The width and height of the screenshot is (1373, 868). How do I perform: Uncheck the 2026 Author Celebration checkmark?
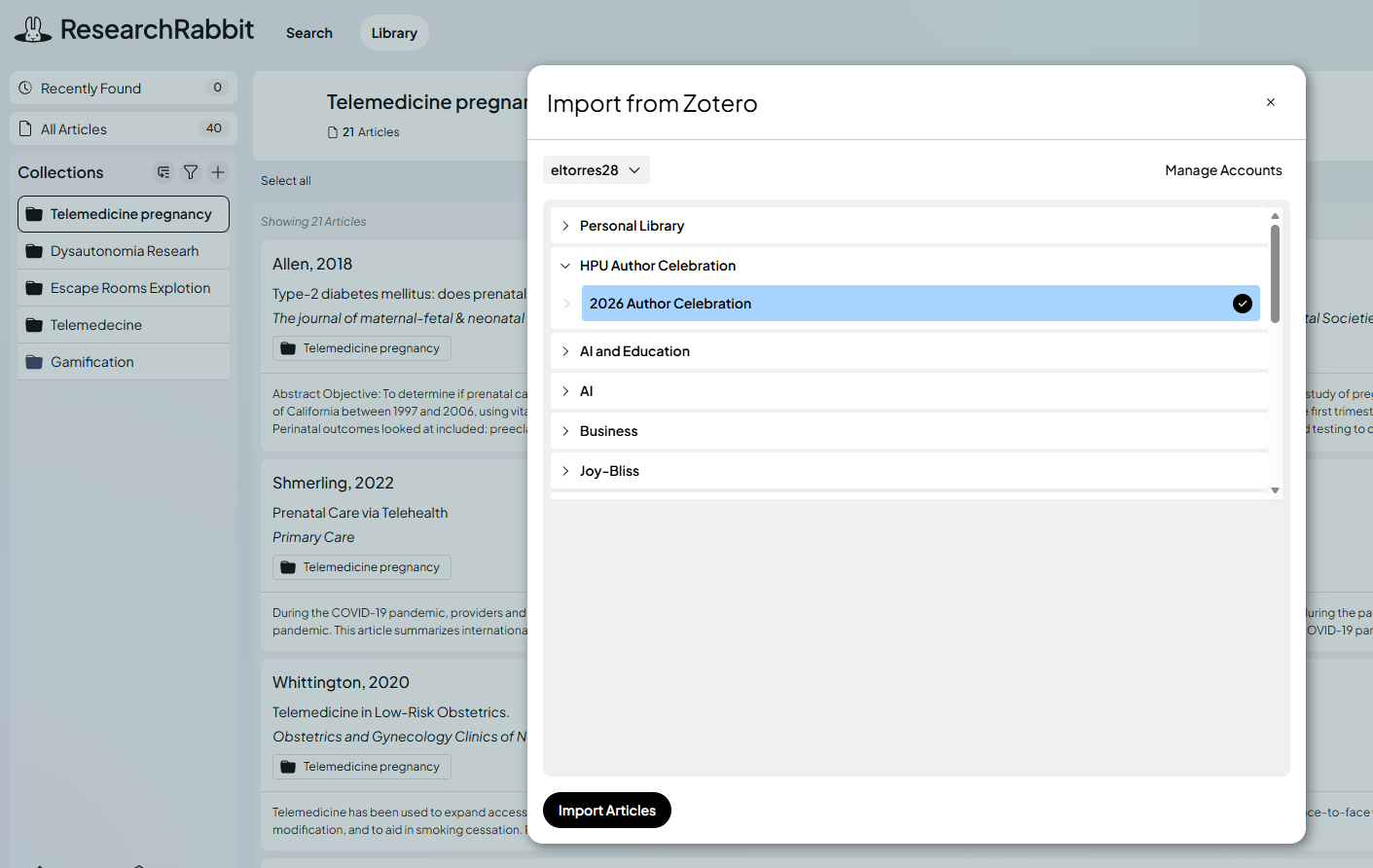[x=1243, y=304]
